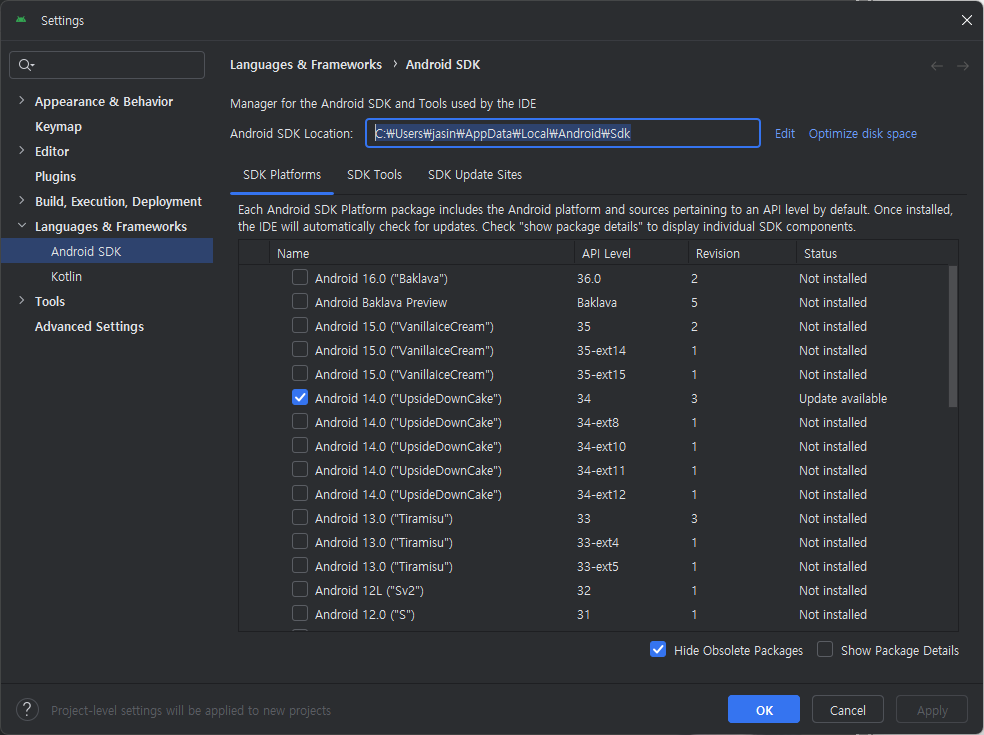This screenshot has width=984, height=735.
Task: Select Kotlin in settings tree
Action: pyautogui.click(x=66, y=276)
